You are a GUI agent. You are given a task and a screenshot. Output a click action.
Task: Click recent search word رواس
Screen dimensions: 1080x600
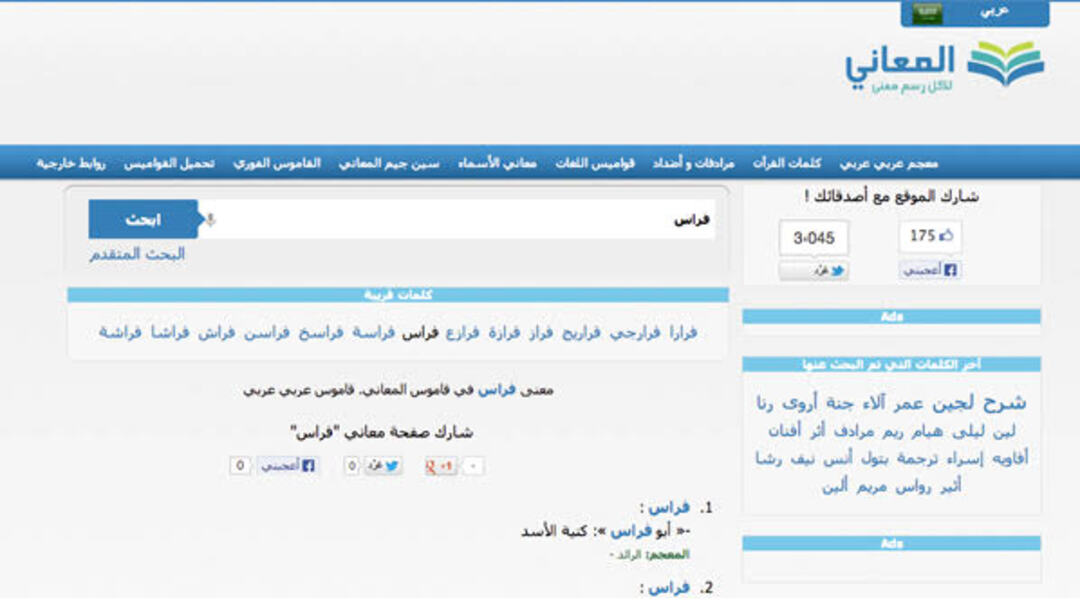(913, 487)
